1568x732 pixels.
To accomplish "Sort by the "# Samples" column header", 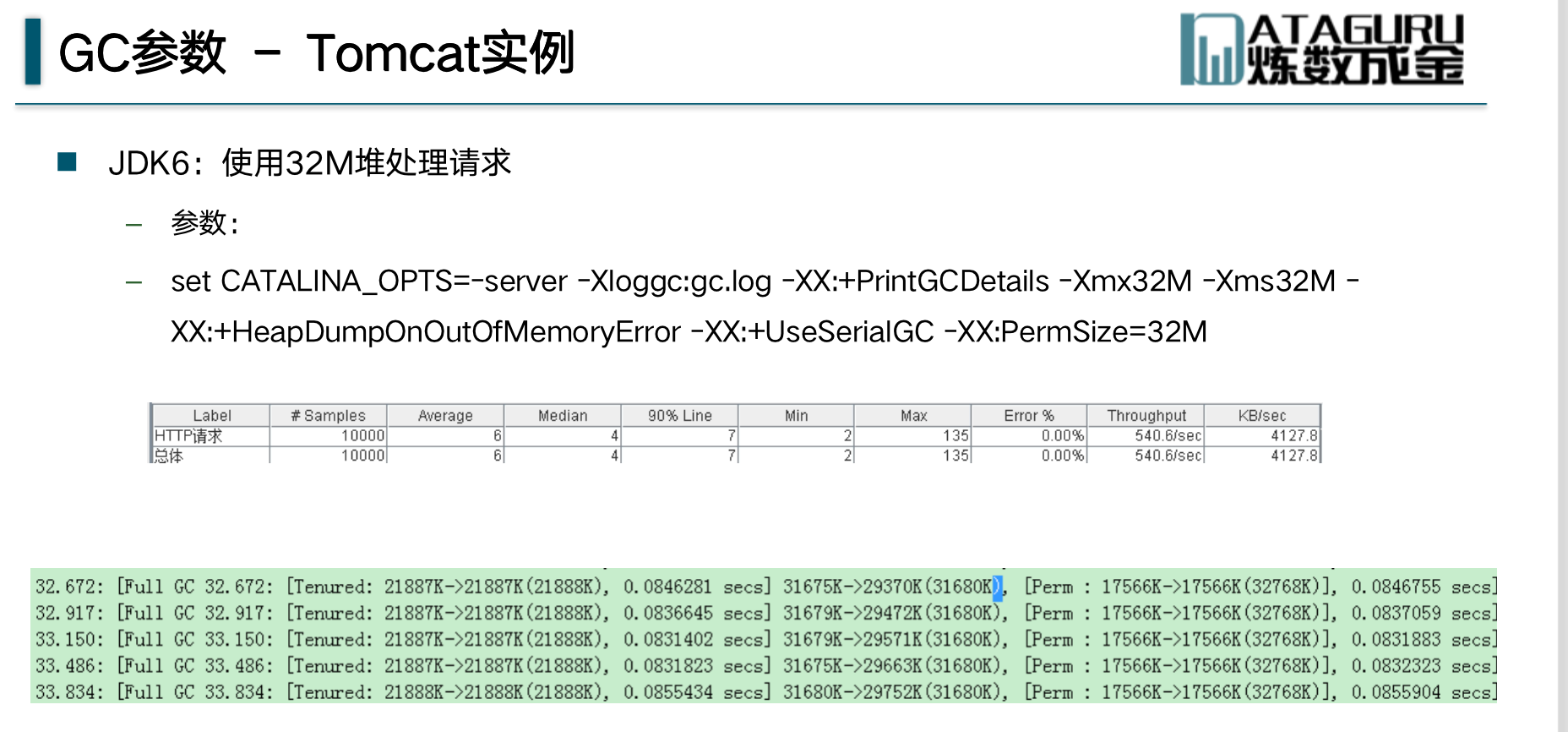I will click(328, 415).
